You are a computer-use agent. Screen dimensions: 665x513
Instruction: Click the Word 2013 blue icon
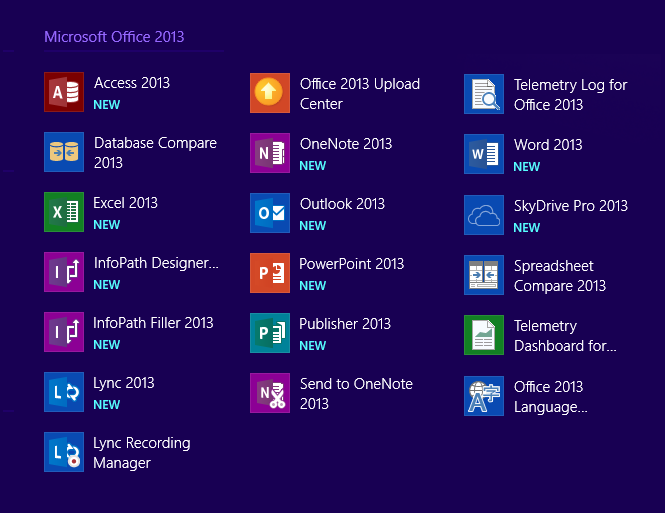coord(484,154)
